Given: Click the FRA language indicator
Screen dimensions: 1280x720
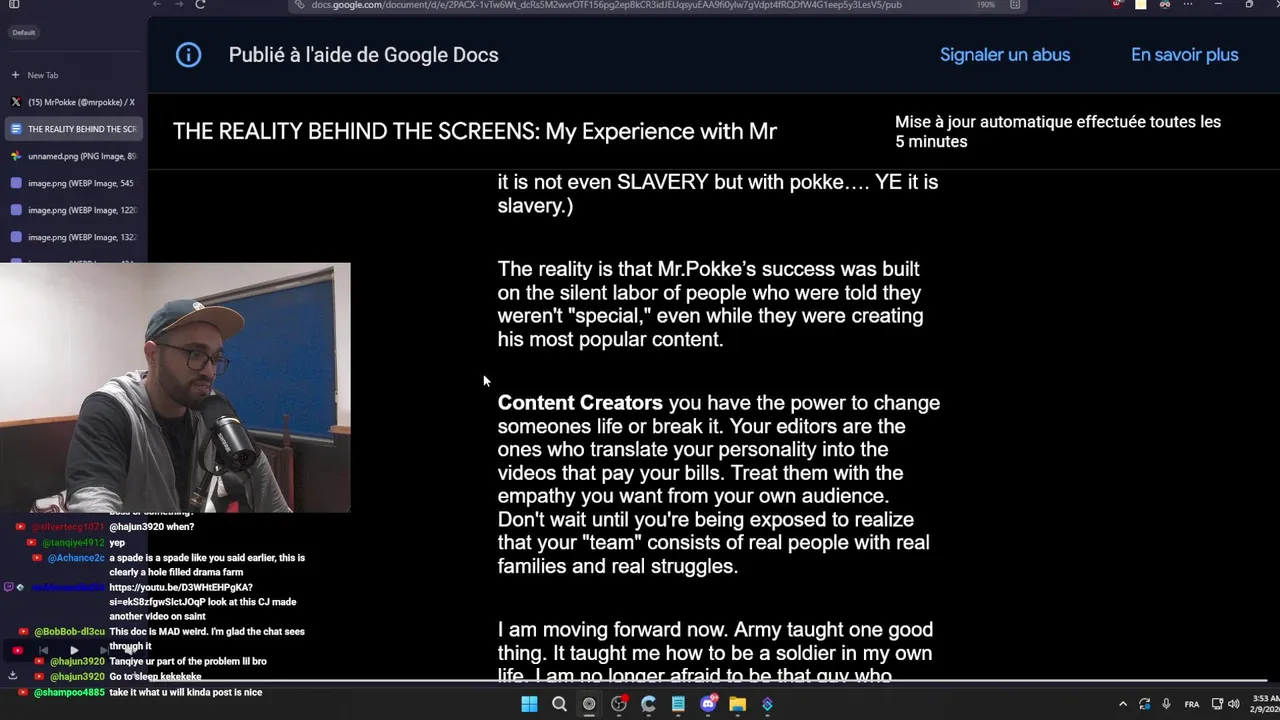Looking at the screenshot, I should click(x=1192, y=704).
